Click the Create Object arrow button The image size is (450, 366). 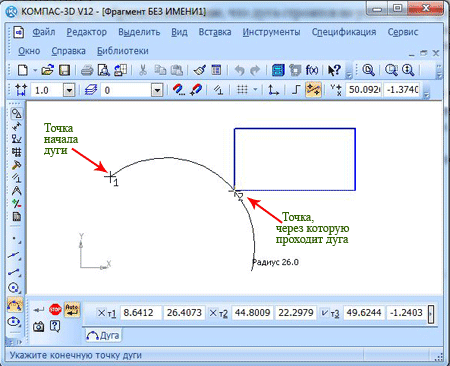tap(39, 310)
